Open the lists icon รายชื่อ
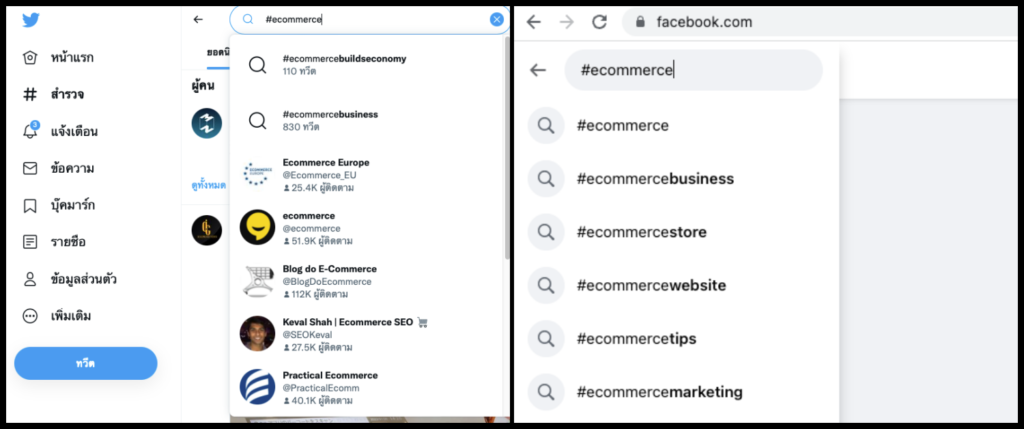The height and width of the screenshot is (429, 1024). 30,242
